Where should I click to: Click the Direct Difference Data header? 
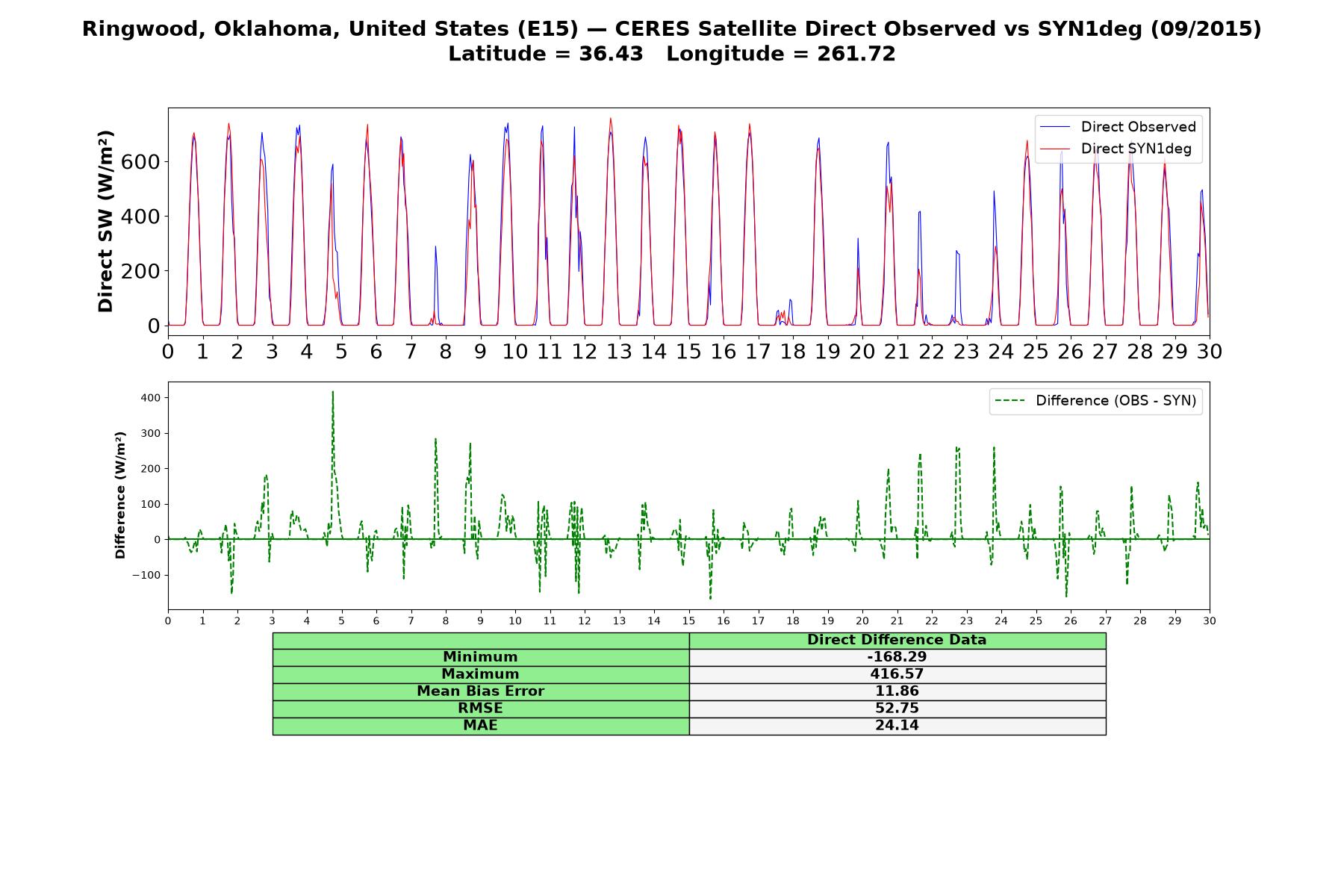click(x=897, y=640)
